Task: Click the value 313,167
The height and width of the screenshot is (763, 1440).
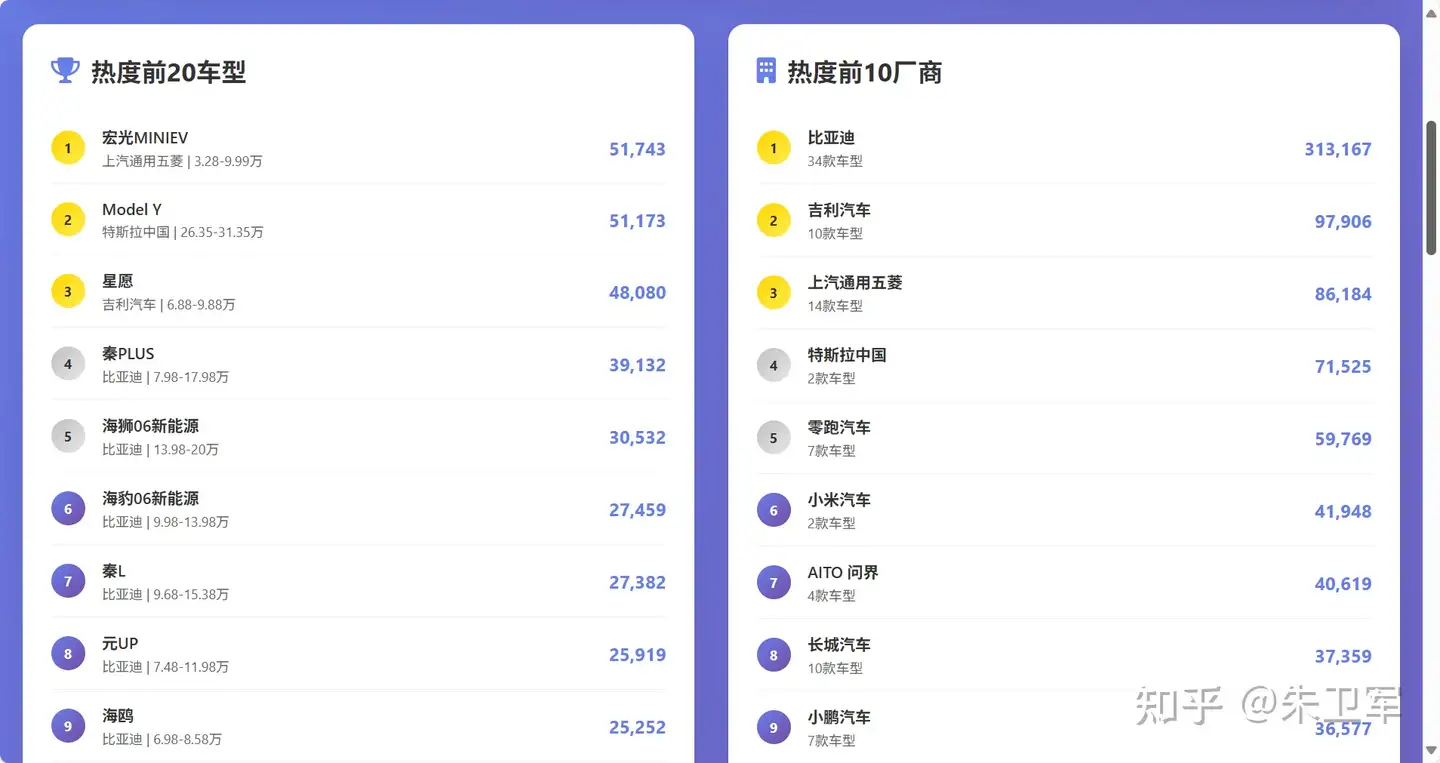Action: (x=1338, y=149)
